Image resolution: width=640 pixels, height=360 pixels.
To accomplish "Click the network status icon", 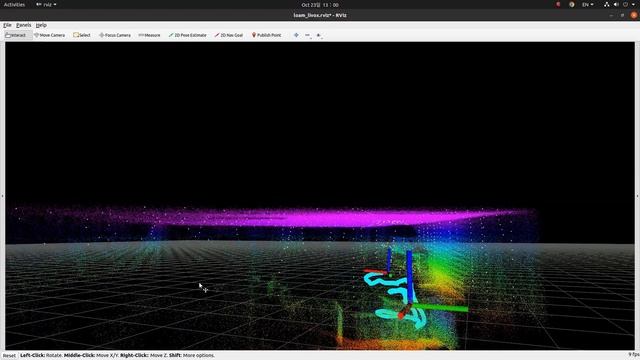I will pos(607,4).
